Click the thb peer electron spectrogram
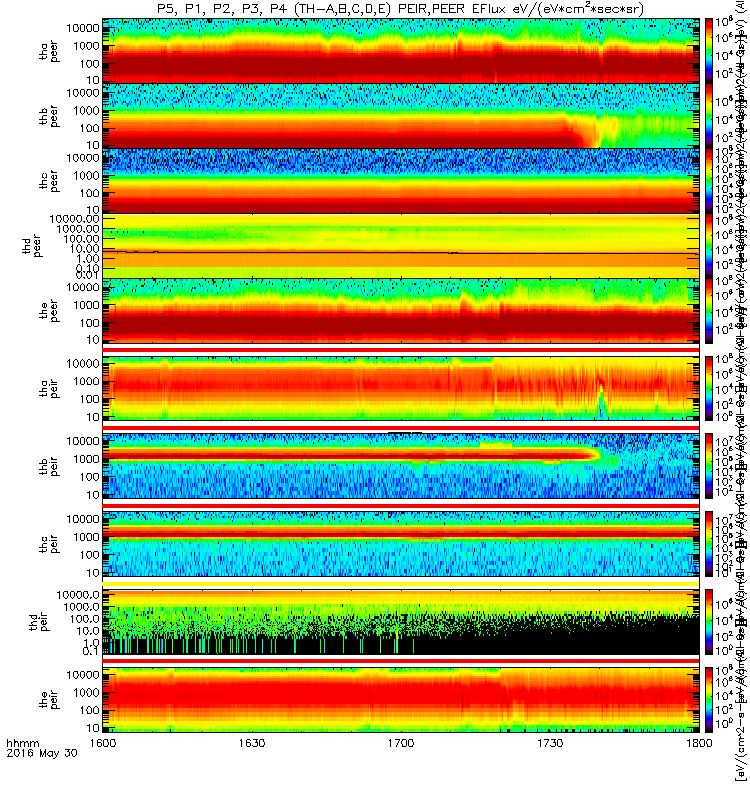 point(401,116)
